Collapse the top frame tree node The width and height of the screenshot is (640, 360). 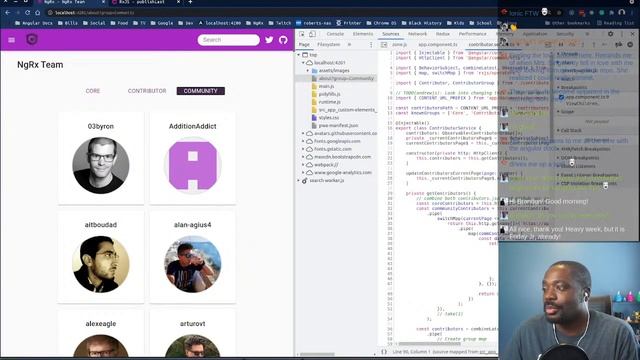click(299, 55)
